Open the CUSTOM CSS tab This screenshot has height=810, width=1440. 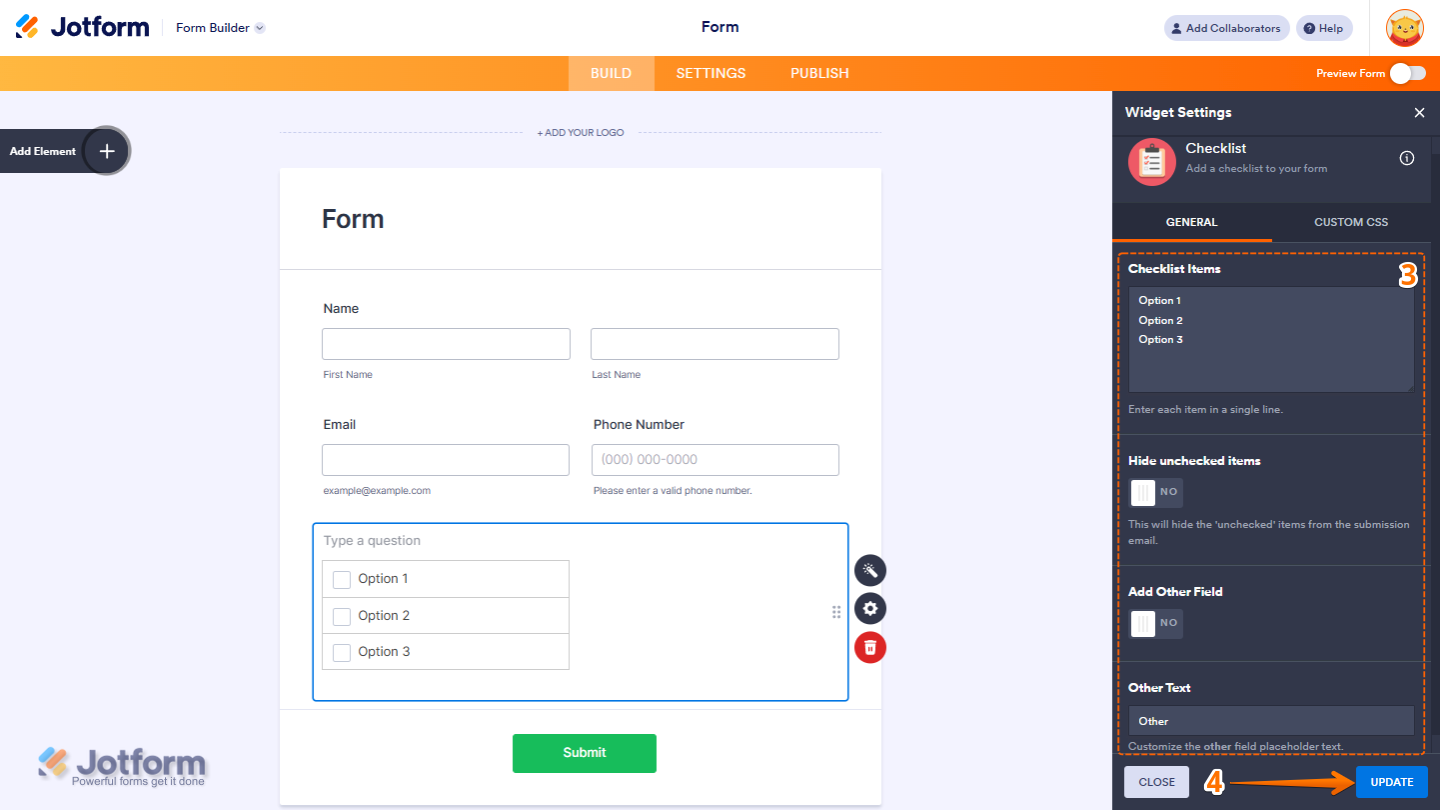click(x=1350, y=221)
